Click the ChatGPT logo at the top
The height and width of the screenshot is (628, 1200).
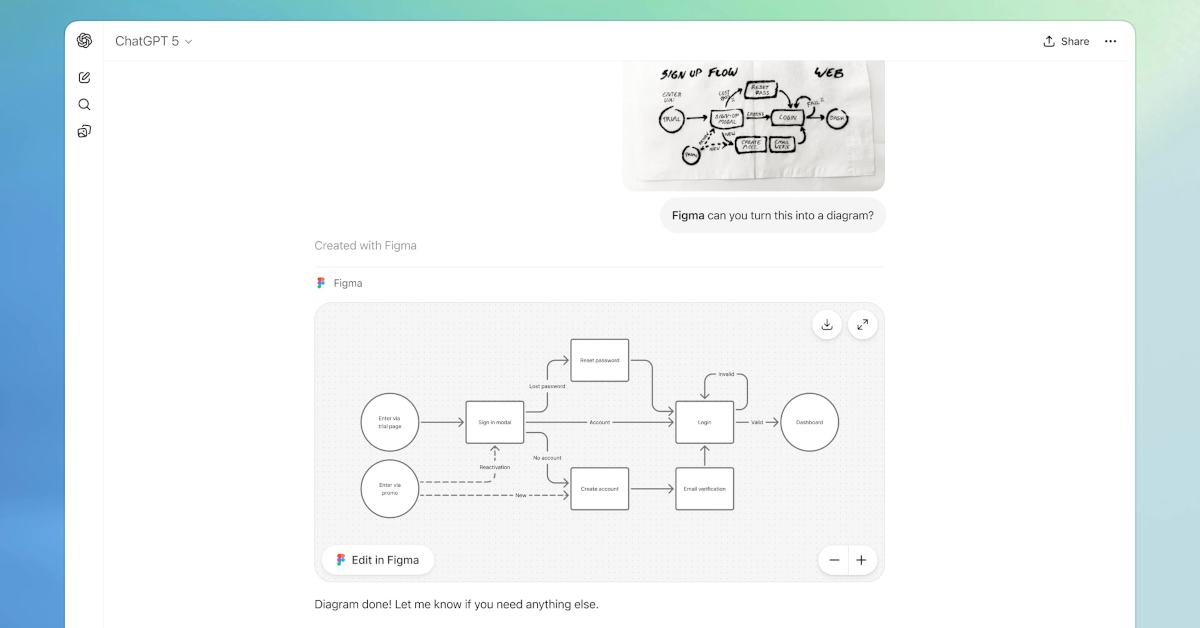[x=84, y=40]
